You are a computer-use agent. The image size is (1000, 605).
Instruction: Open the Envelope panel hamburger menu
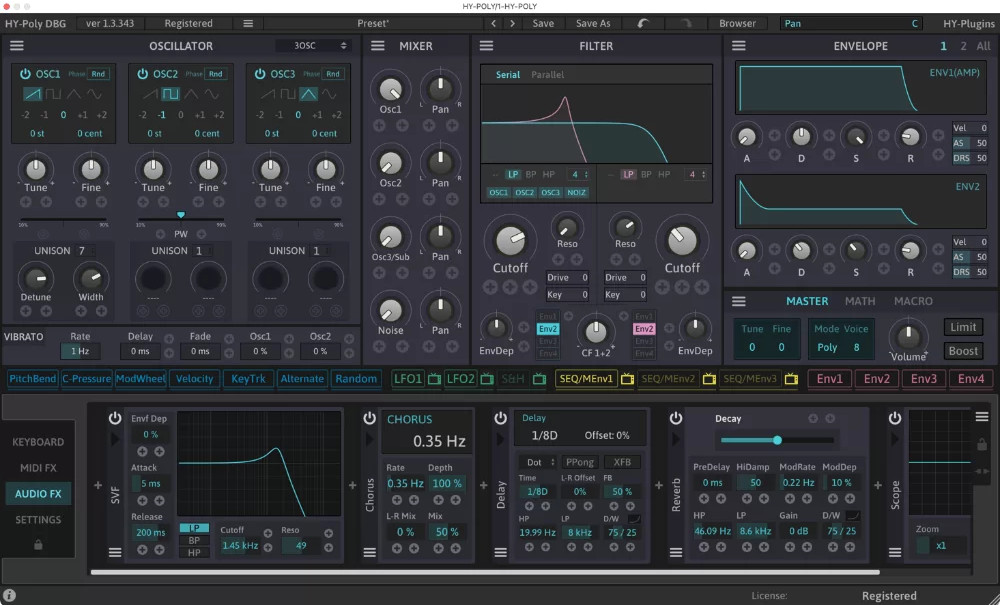[739, 45]
